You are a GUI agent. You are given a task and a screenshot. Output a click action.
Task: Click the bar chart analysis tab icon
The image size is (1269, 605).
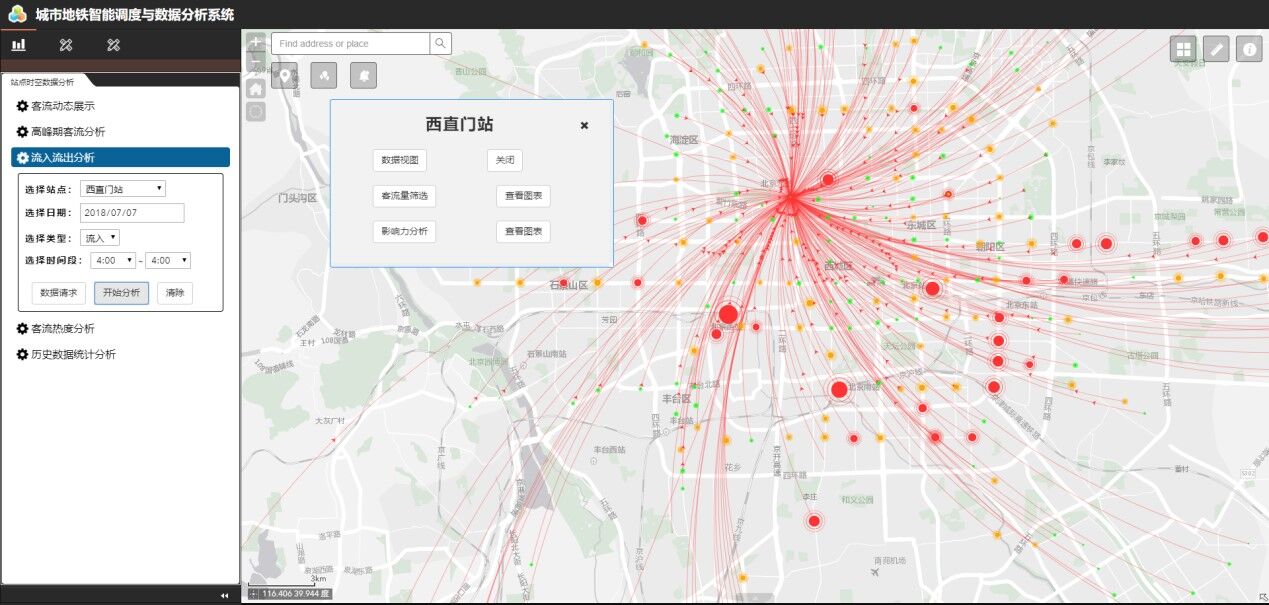[18, 45]
